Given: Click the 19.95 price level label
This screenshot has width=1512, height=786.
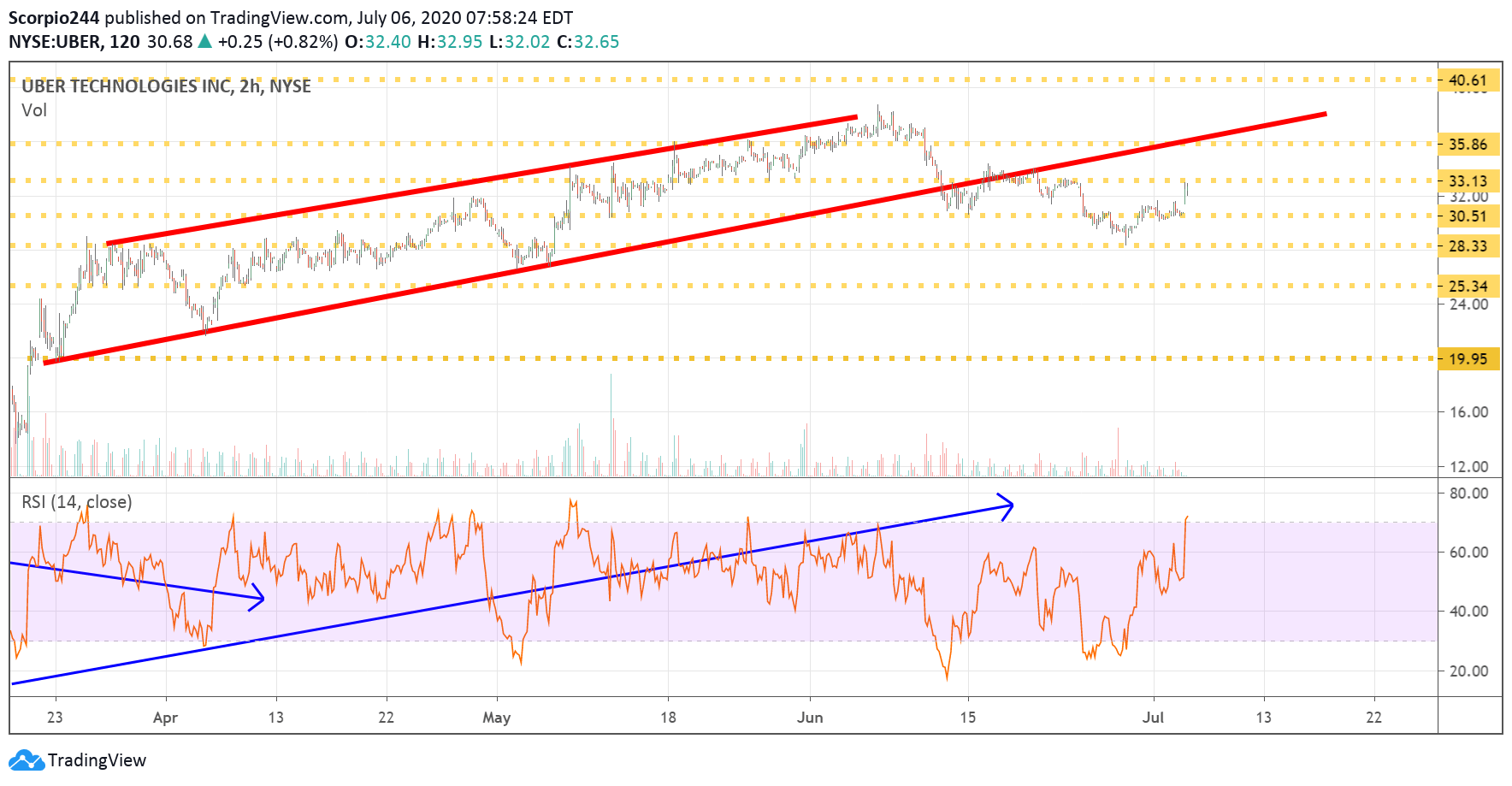Looking at the screenshot, I should (x=1468, y=359).
